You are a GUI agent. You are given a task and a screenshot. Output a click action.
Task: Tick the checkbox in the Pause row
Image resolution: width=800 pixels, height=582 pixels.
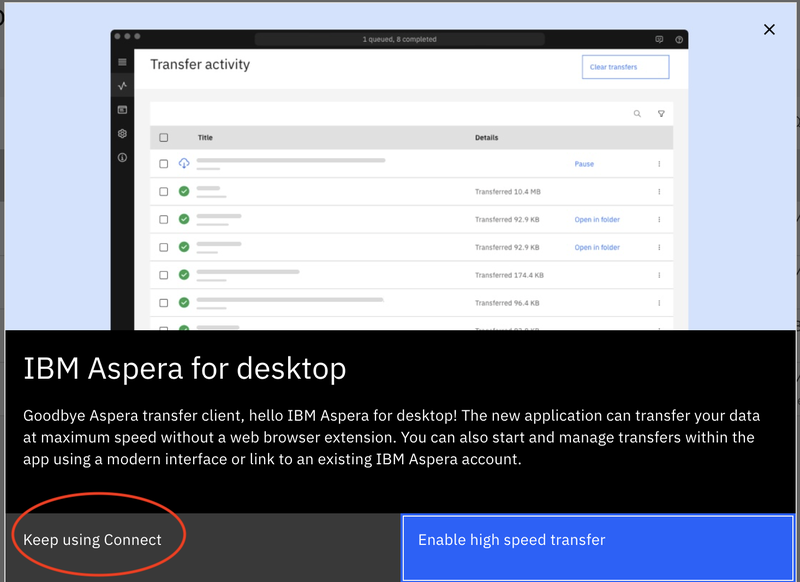coord(163,164)
